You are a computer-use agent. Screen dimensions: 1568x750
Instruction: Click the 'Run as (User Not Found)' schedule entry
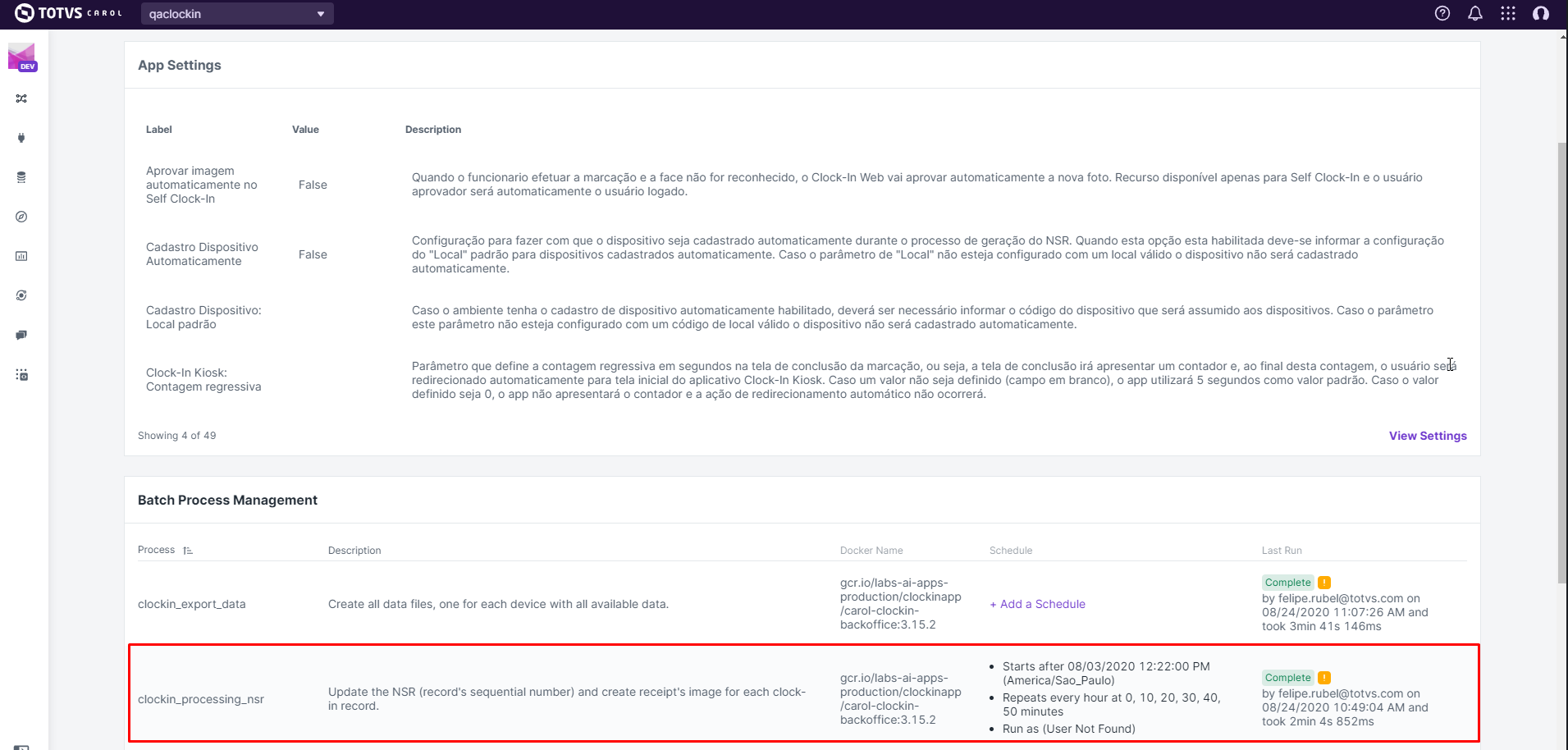1068,729
